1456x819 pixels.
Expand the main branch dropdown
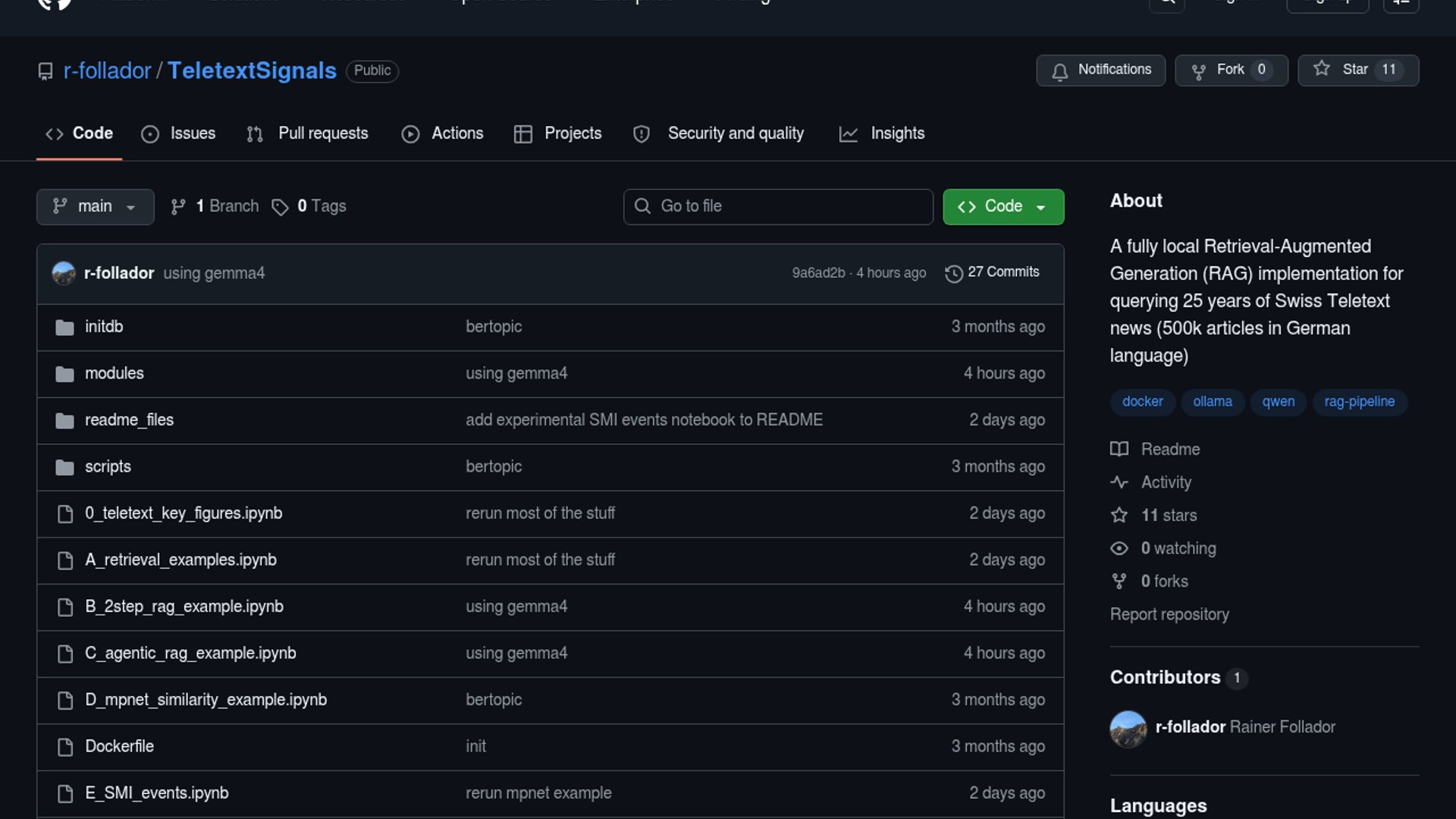(x=95, y=206)
